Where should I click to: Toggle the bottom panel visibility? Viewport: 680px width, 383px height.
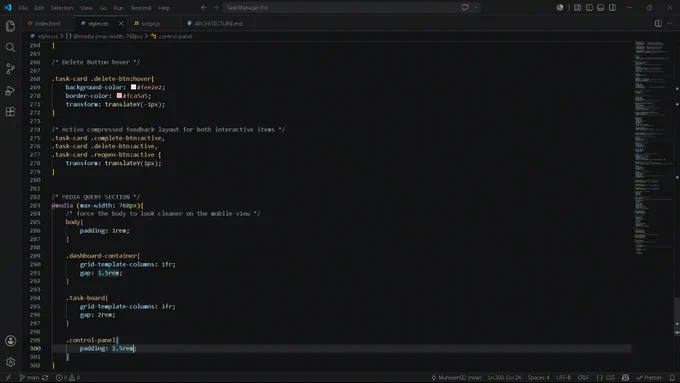tap(601, 7)
